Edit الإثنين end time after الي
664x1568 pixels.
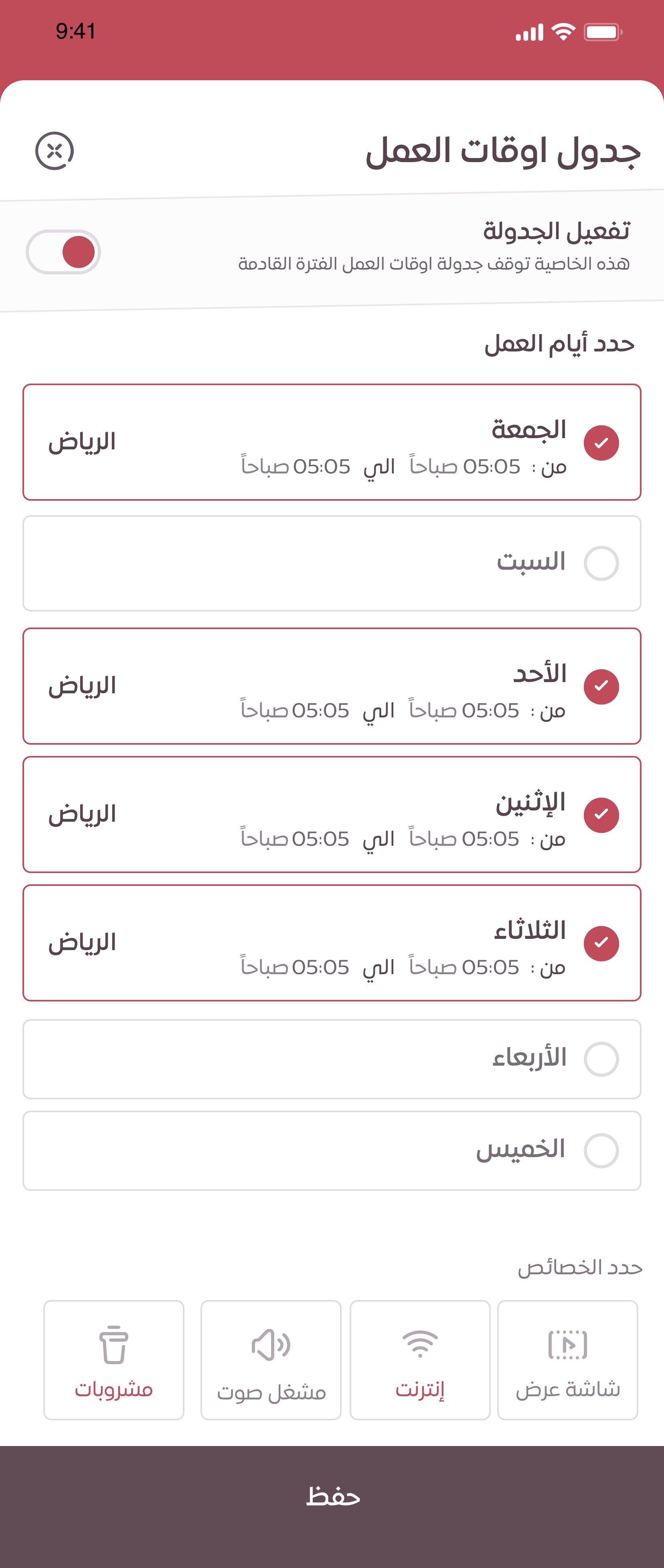[295, 839]
